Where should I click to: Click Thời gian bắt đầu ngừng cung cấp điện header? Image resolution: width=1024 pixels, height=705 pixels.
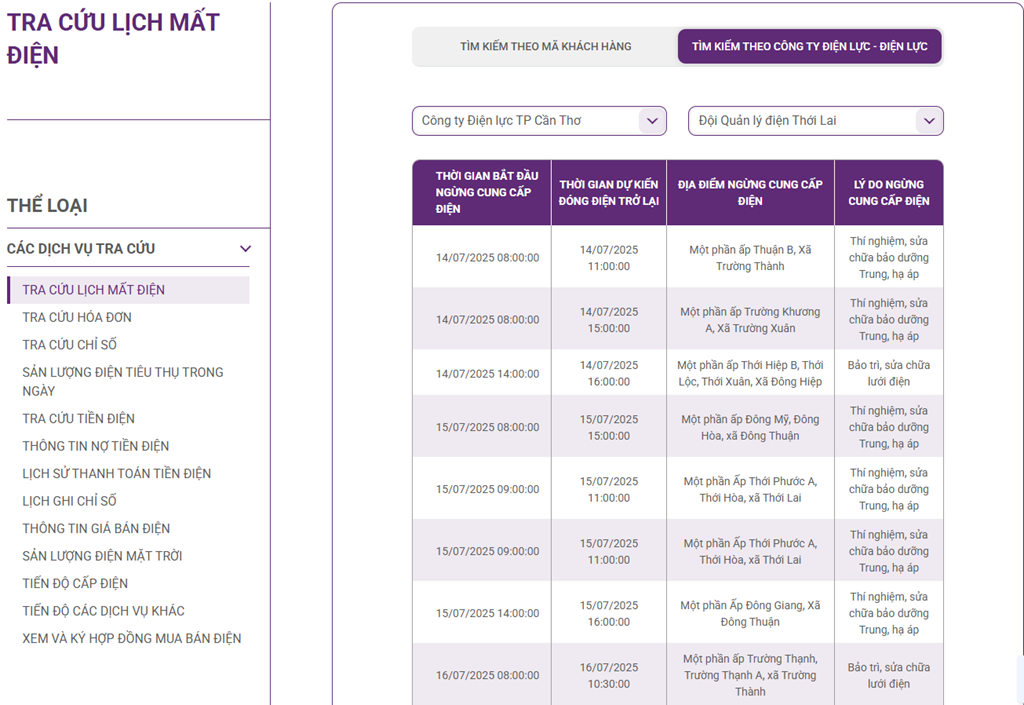pyautogui.click(x=482, y=193)
